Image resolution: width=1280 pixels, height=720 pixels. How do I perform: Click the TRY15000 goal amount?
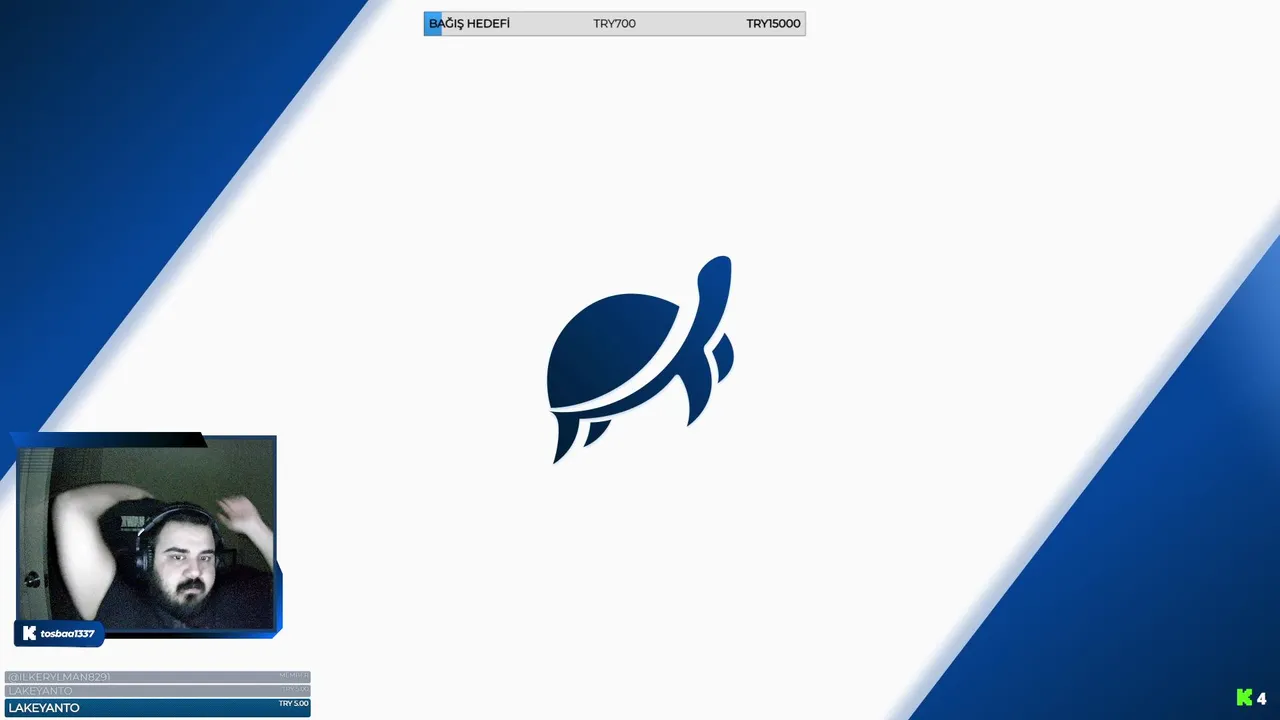[x=773, y=24]
